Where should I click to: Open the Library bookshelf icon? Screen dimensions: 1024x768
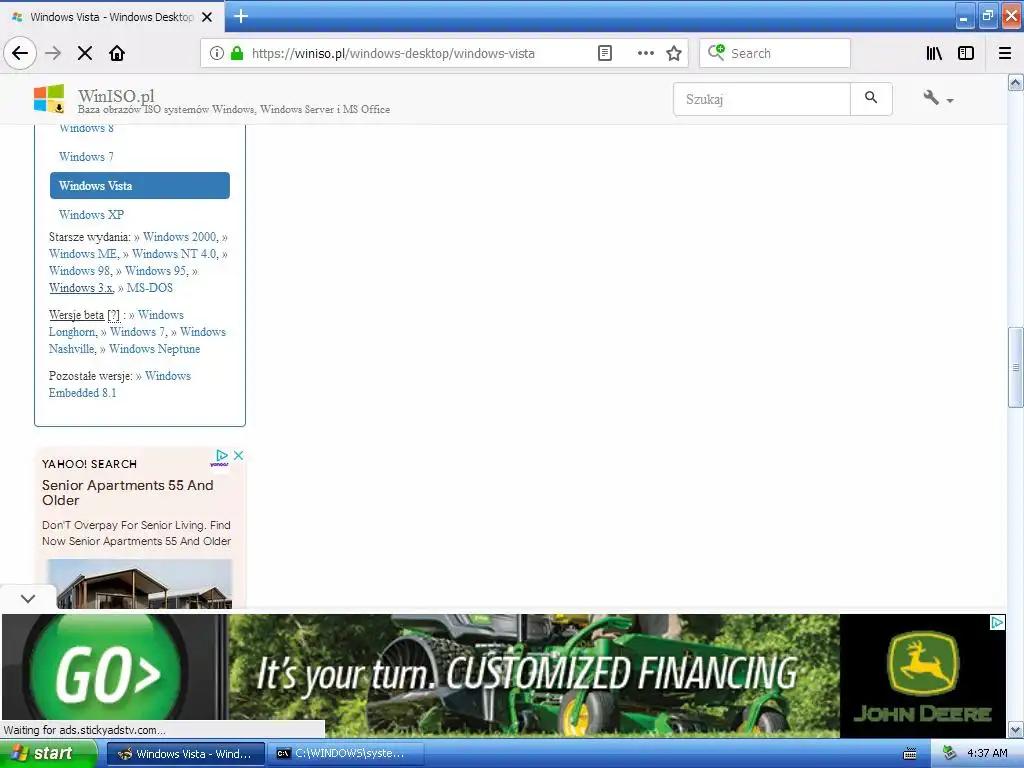pyautogui.click(x=934, y=53)
